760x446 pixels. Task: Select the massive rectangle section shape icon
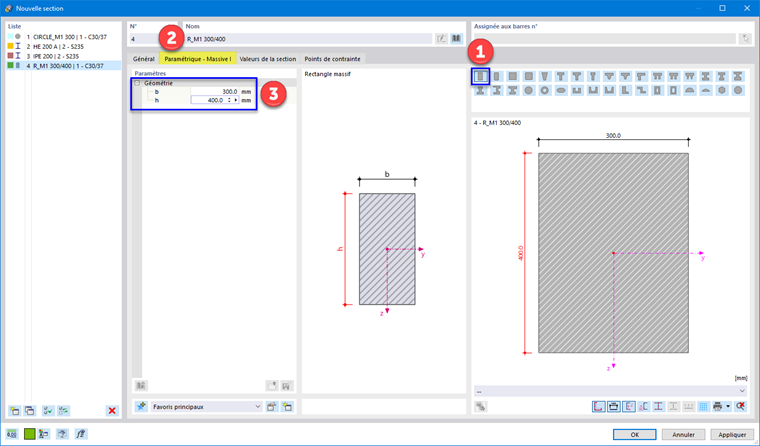481,77
